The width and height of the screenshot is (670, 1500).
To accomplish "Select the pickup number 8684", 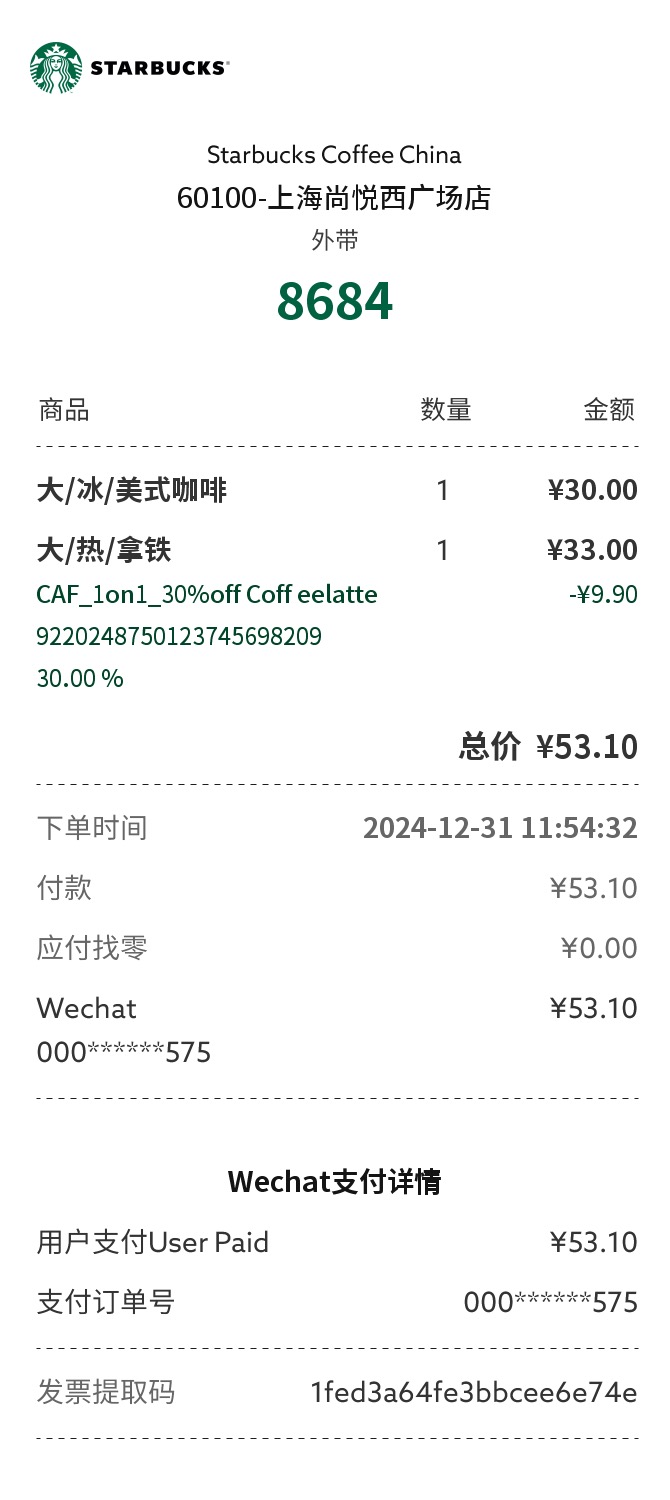I will coord(335,301).
